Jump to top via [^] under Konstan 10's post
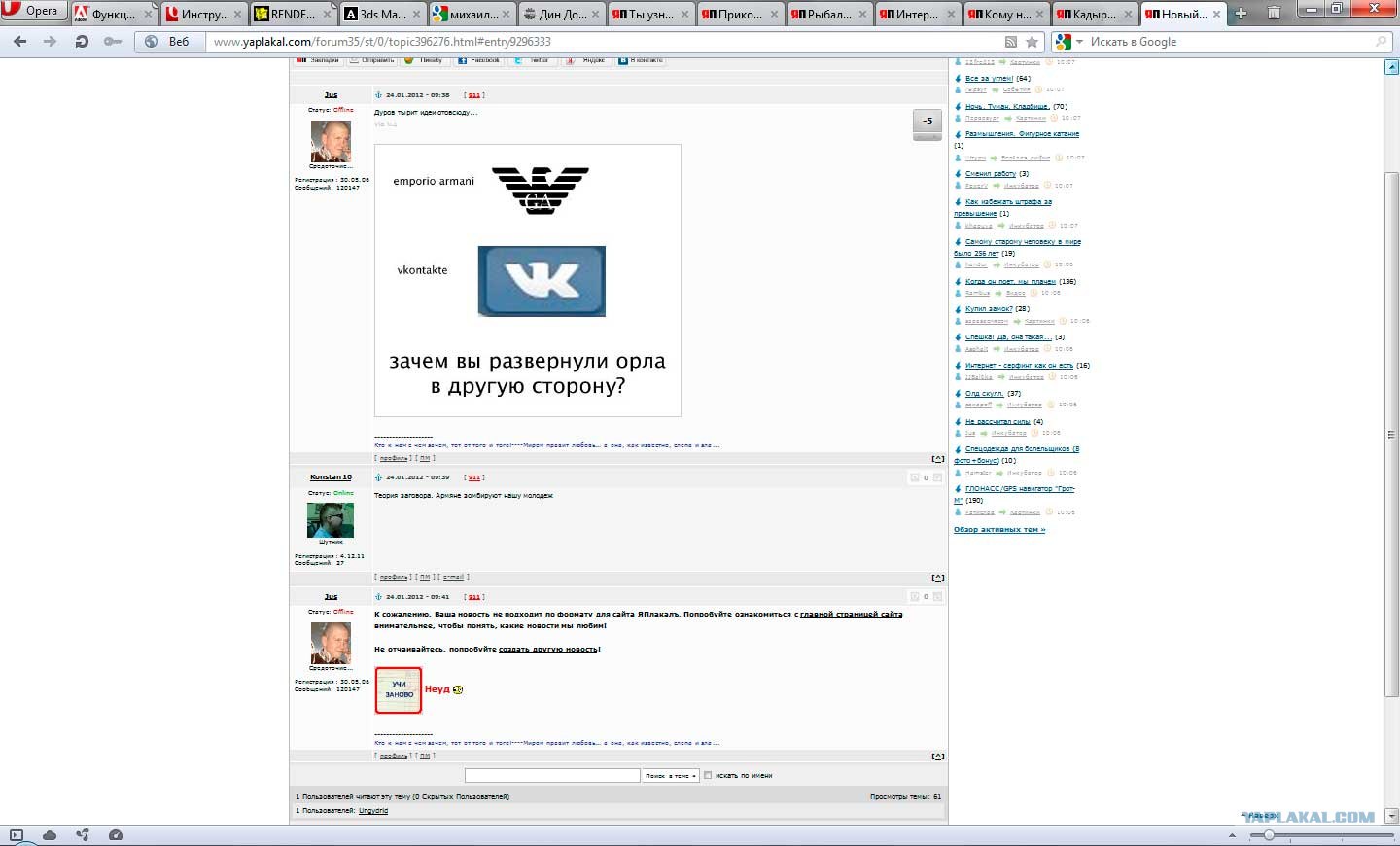This screenshot has height=846, width=1400. pyautogui.click(x=937, y=578)
